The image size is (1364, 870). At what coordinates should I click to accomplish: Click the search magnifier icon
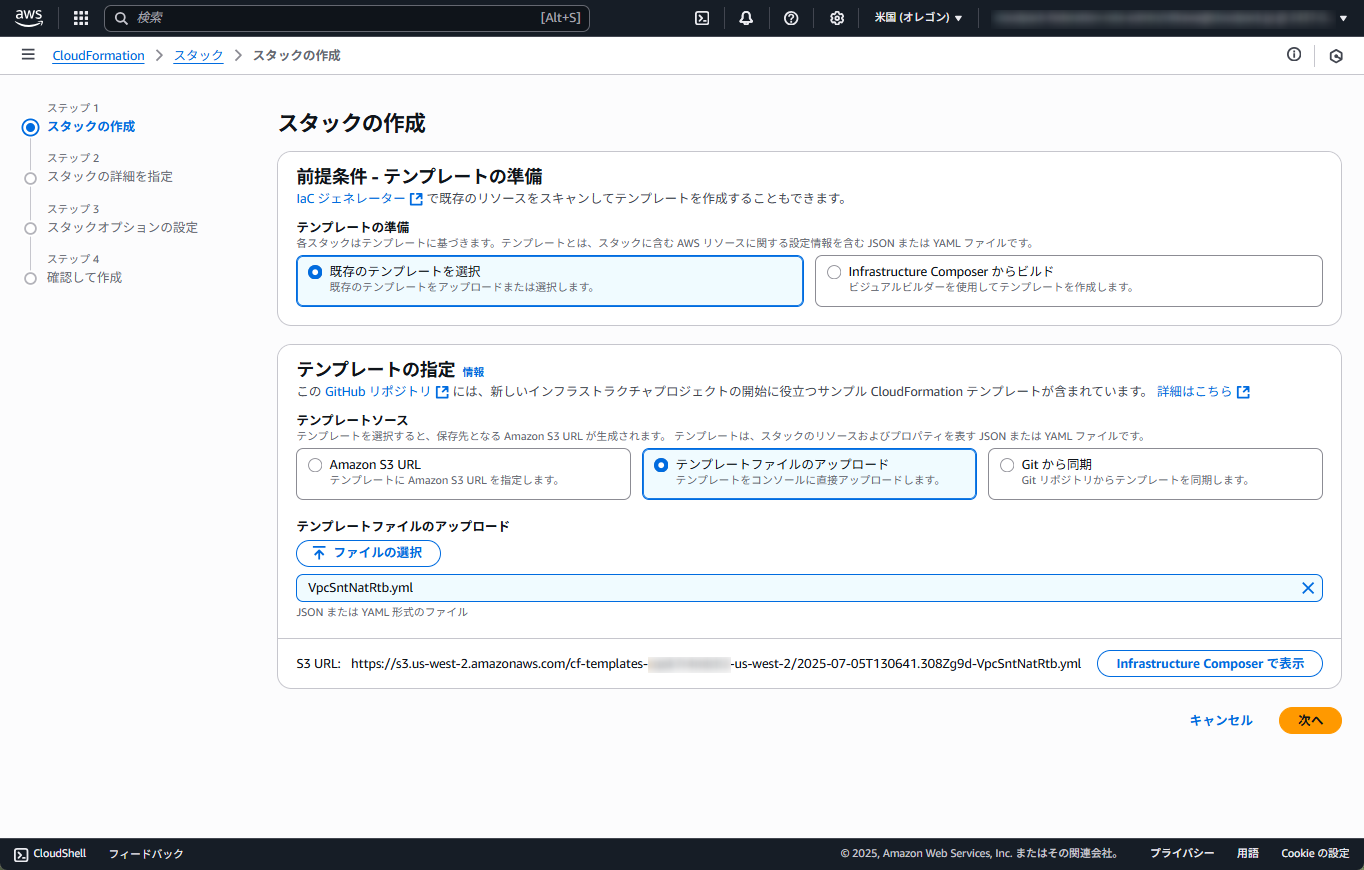(122, 18)
